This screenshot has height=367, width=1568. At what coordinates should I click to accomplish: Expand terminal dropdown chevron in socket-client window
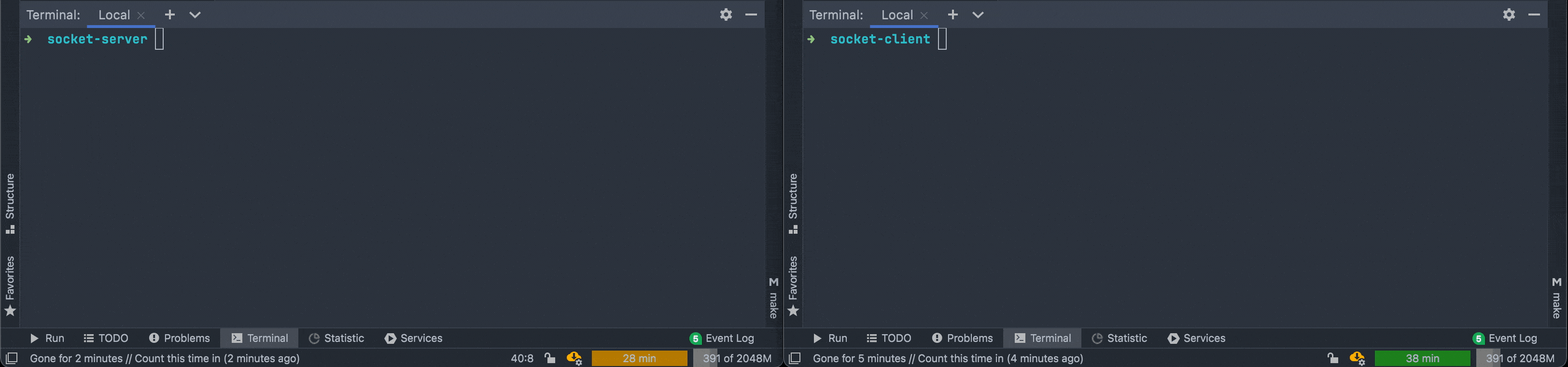[x=978, y=14]
